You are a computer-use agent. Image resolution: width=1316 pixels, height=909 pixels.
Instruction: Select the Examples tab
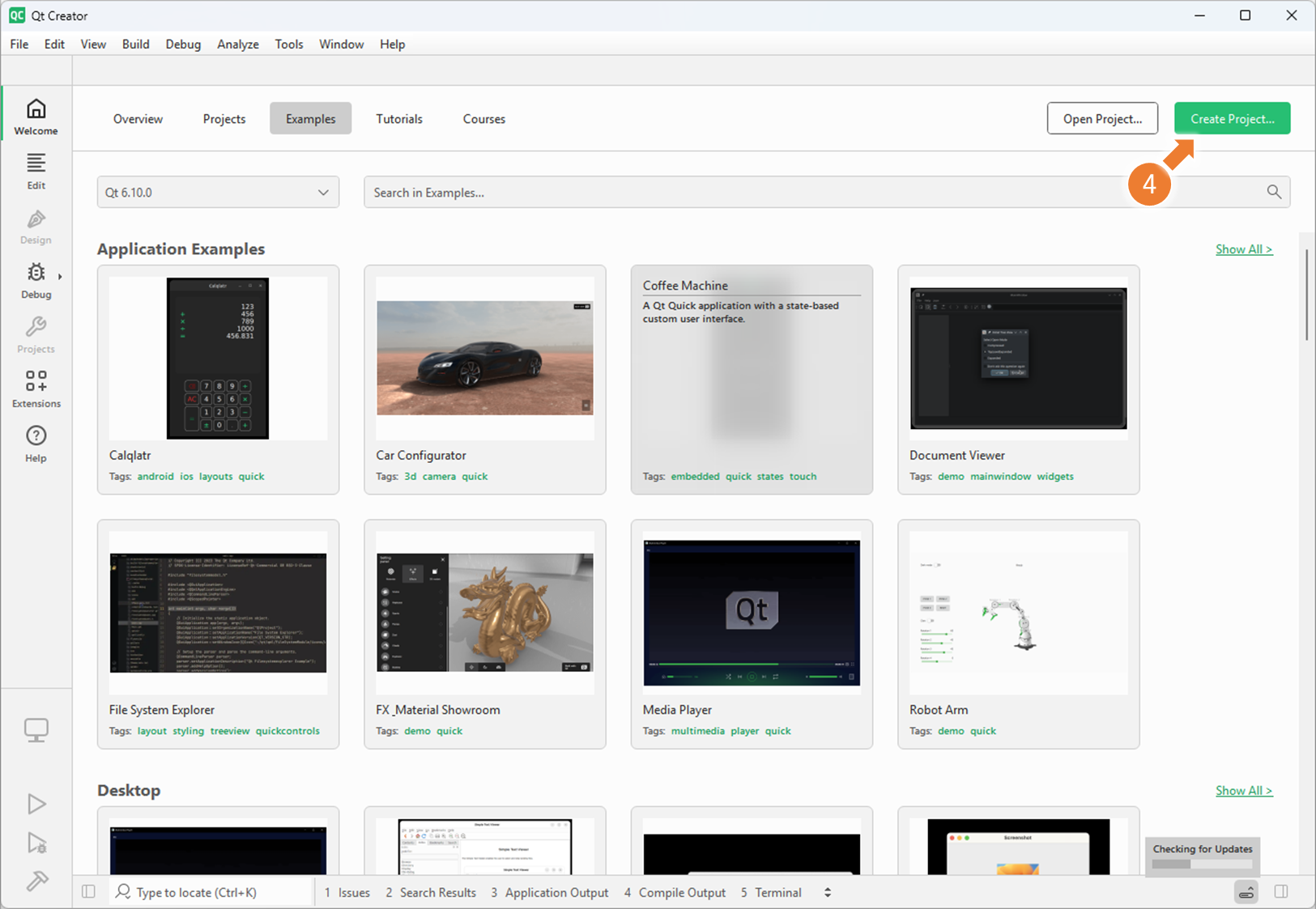point(310,118)
